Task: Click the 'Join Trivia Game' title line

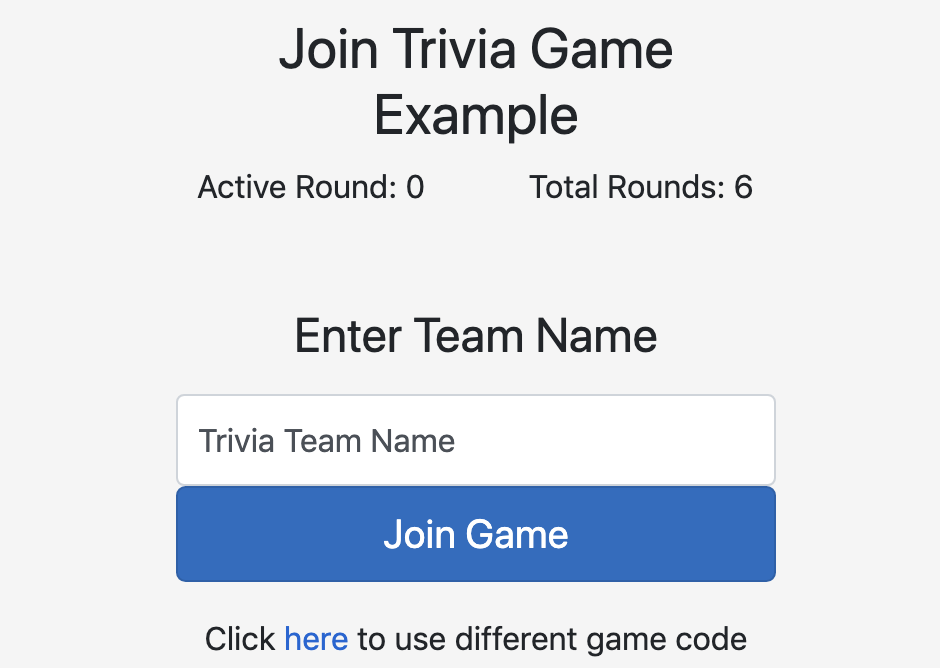Action: 475,49
